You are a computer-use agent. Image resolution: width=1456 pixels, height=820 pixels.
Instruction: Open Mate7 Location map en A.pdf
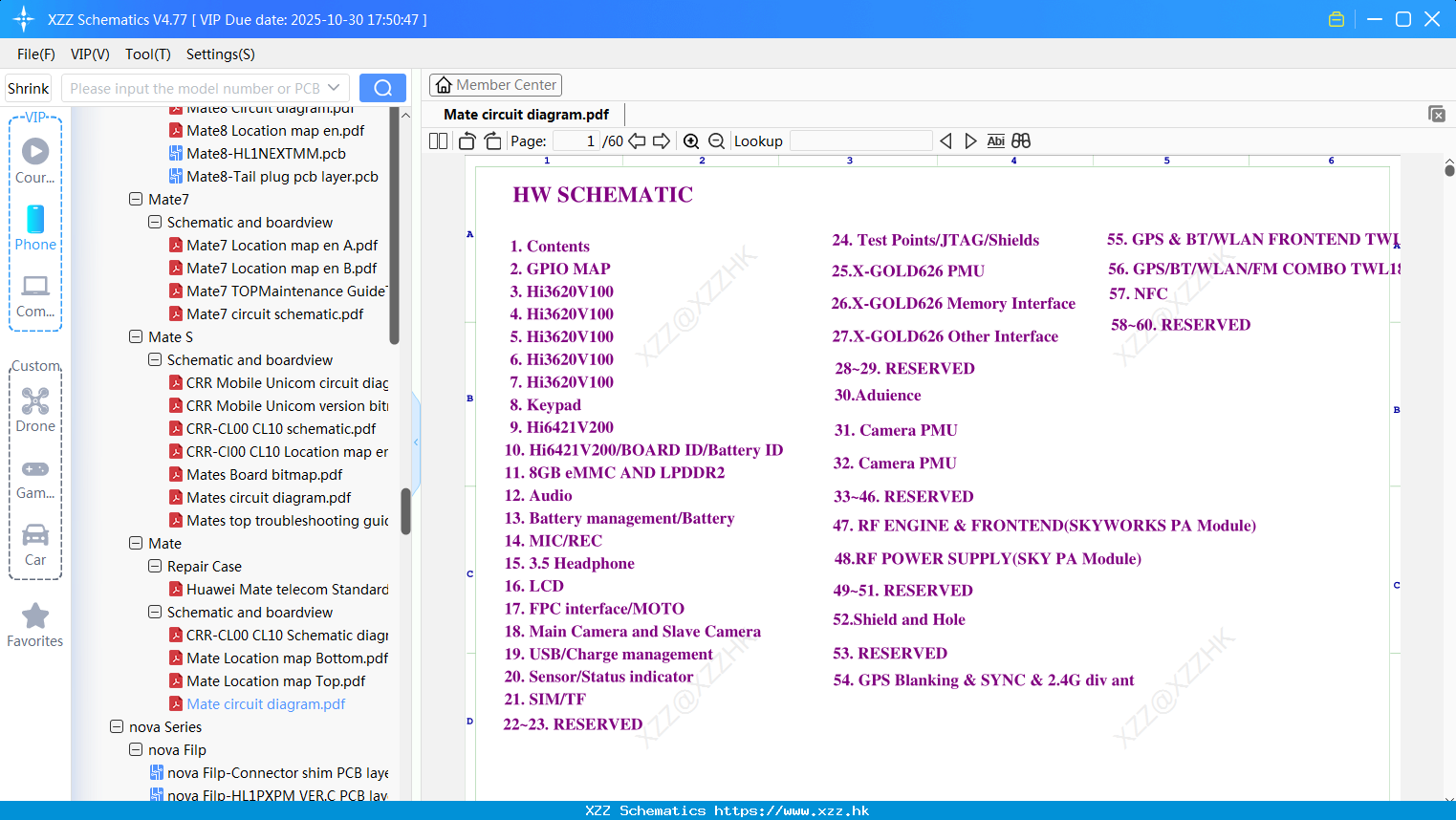coord(282,246)
